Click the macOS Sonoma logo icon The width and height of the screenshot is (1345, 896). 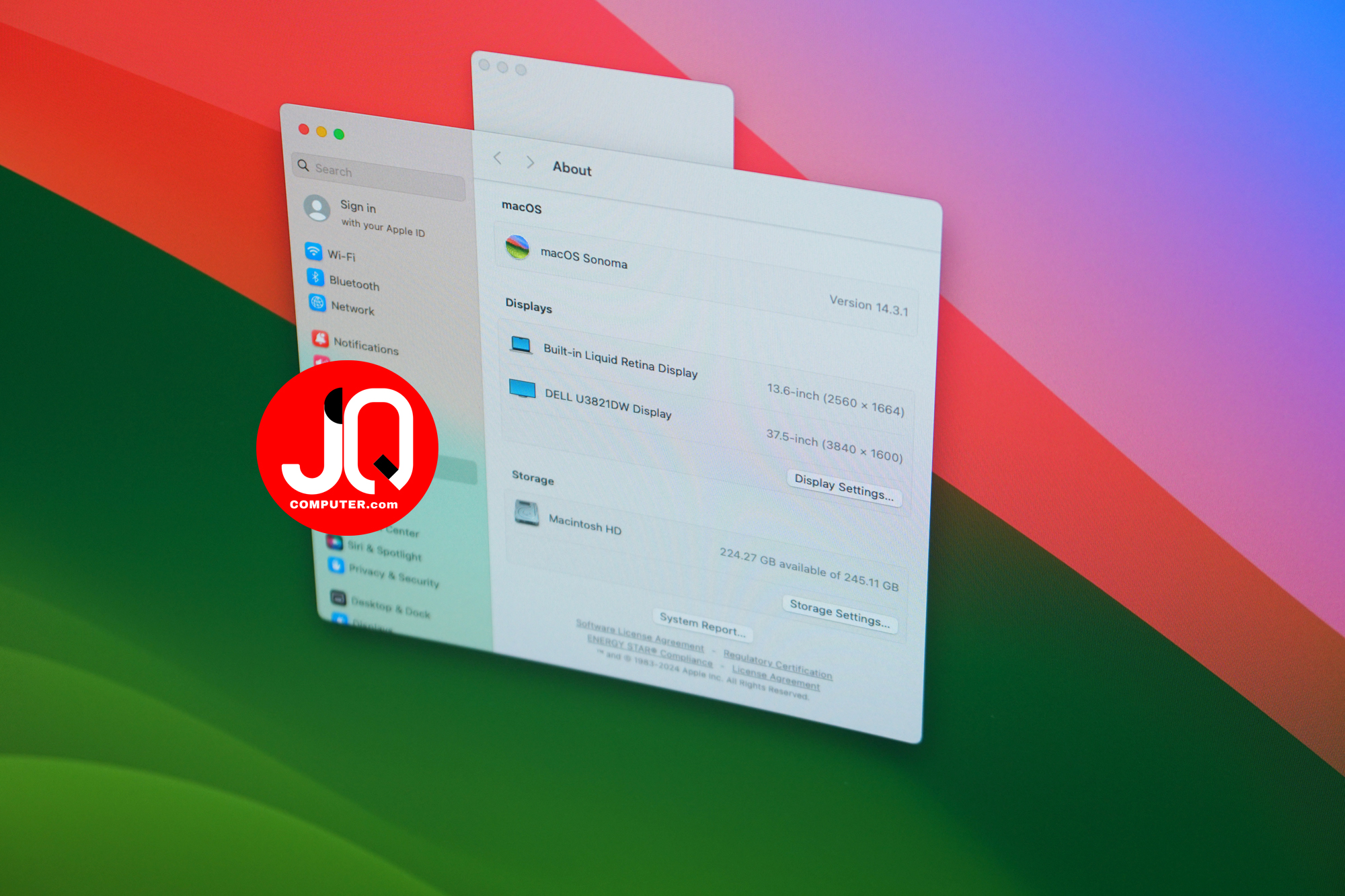[517, 247]
